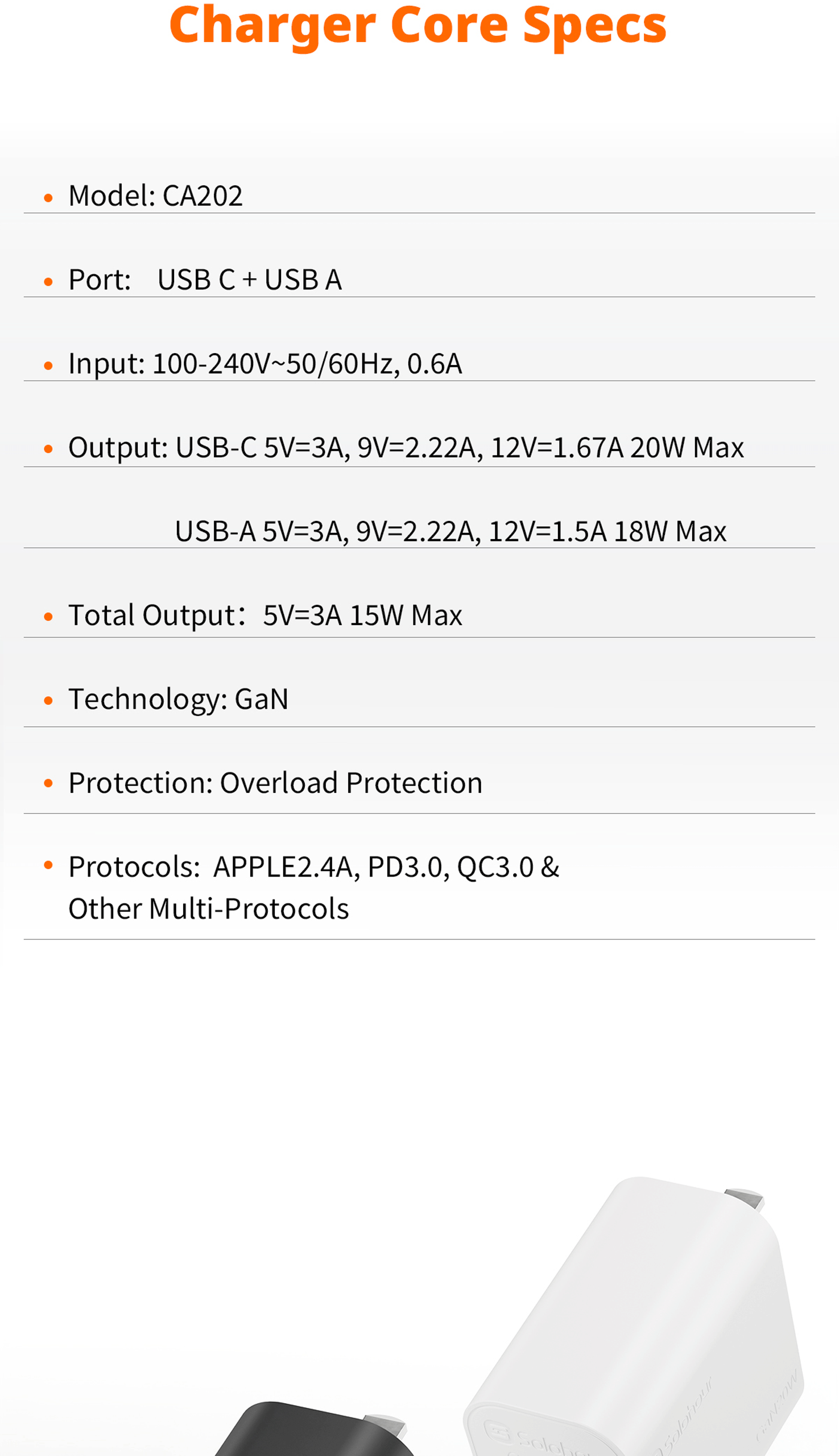Click the orange bullet beside Port
This screenshot has width=839, height=1456.
tap(48, 282)
